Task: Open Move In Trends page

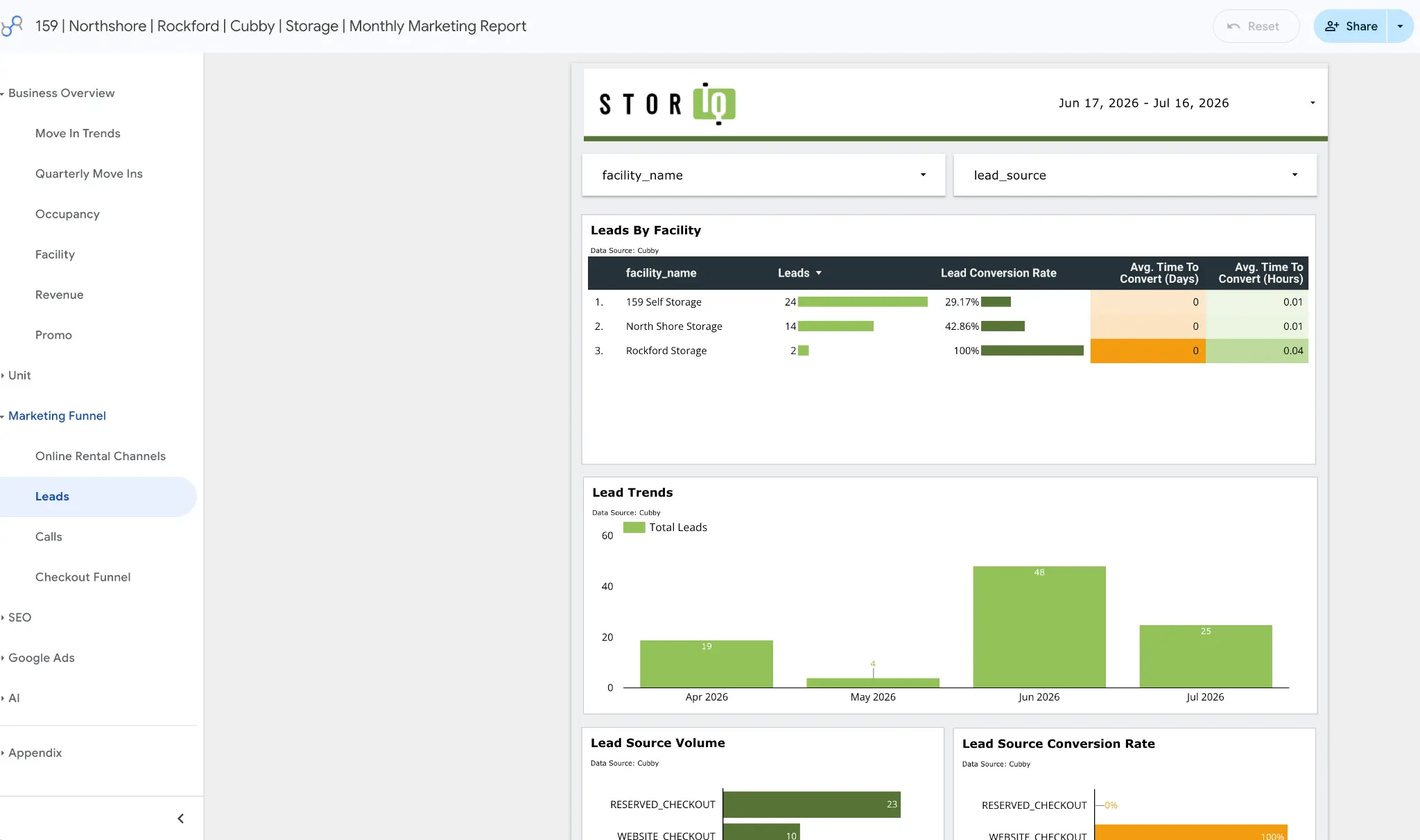Action: click(x=78, y=133)
